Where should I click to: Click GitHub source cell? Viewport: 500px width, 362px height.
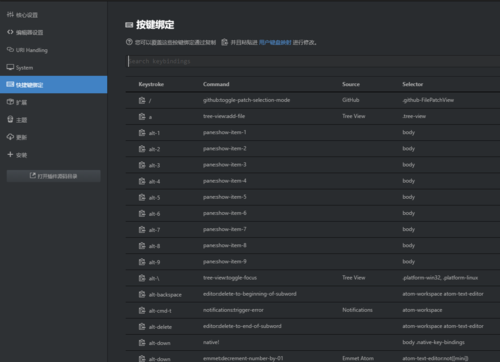pos(351,100)
